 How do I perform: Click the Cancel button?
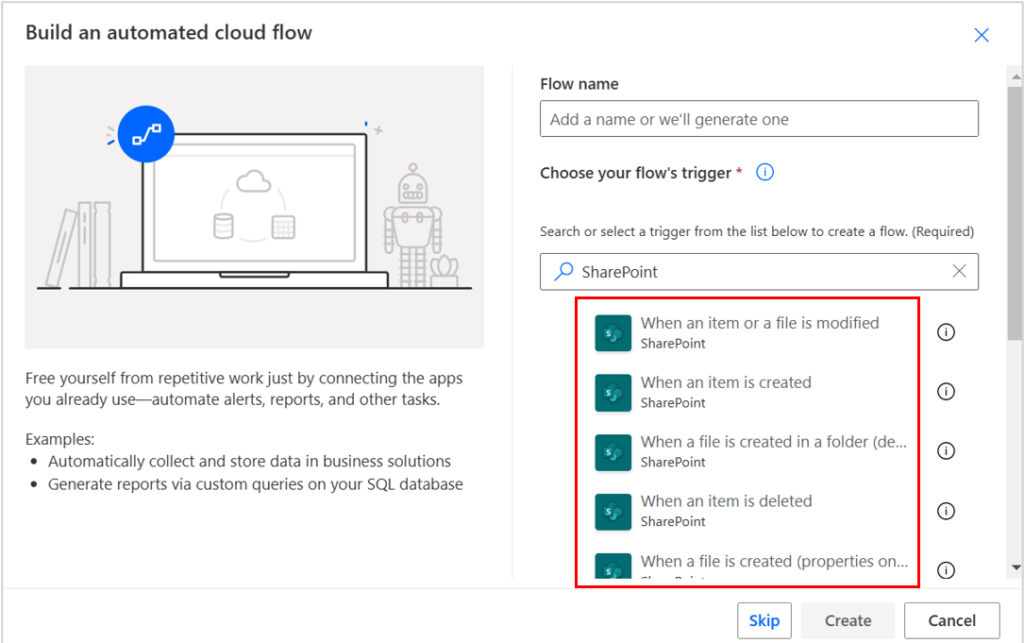tap(952, 620)
